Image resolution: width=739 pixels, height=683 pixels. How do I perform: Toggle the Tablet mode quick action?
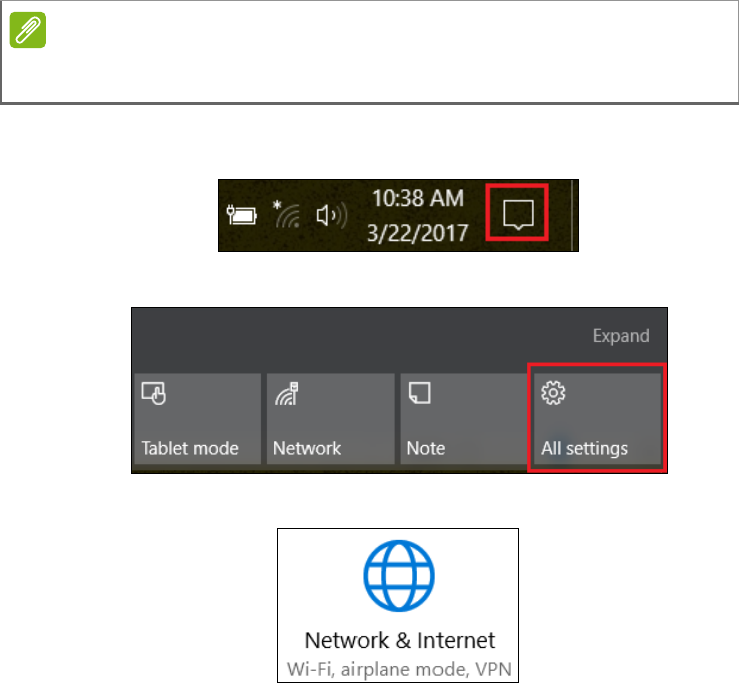point(197,419)
